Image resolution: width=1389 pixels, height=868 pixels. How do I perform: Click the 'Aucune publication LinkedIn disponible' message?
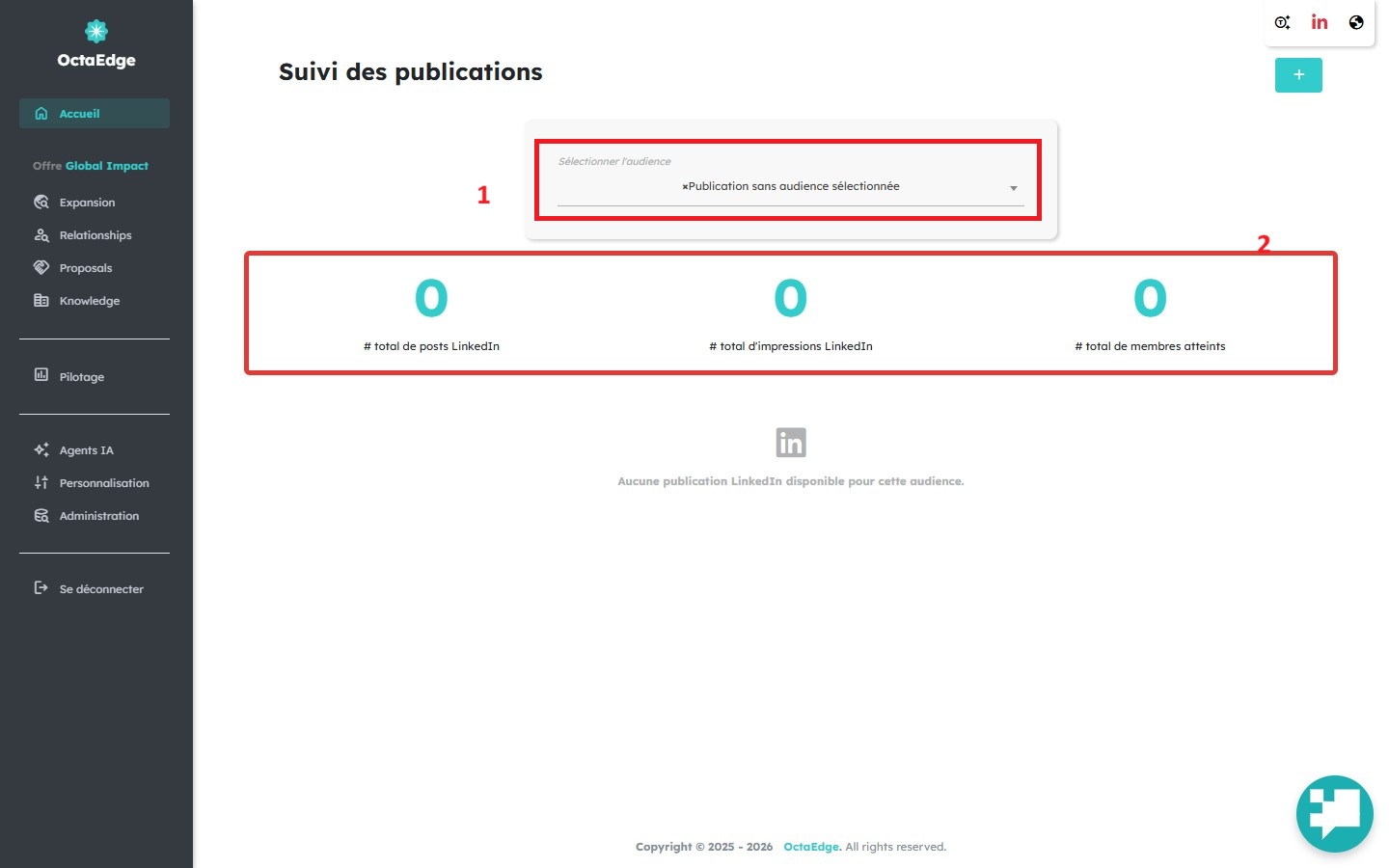(x=791, y=481)
